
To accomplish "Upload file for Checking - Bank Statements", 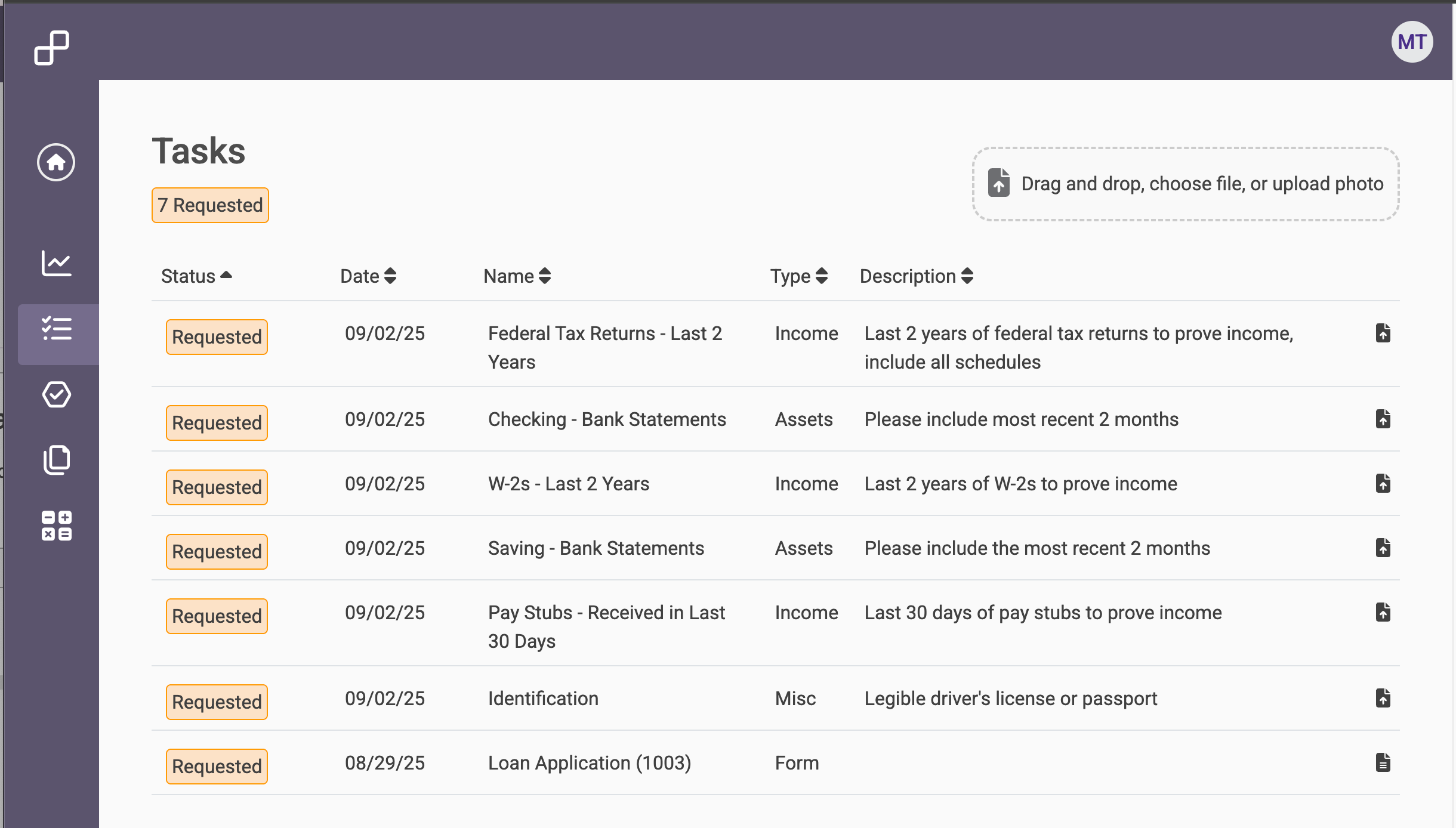I will [1383, 419].
